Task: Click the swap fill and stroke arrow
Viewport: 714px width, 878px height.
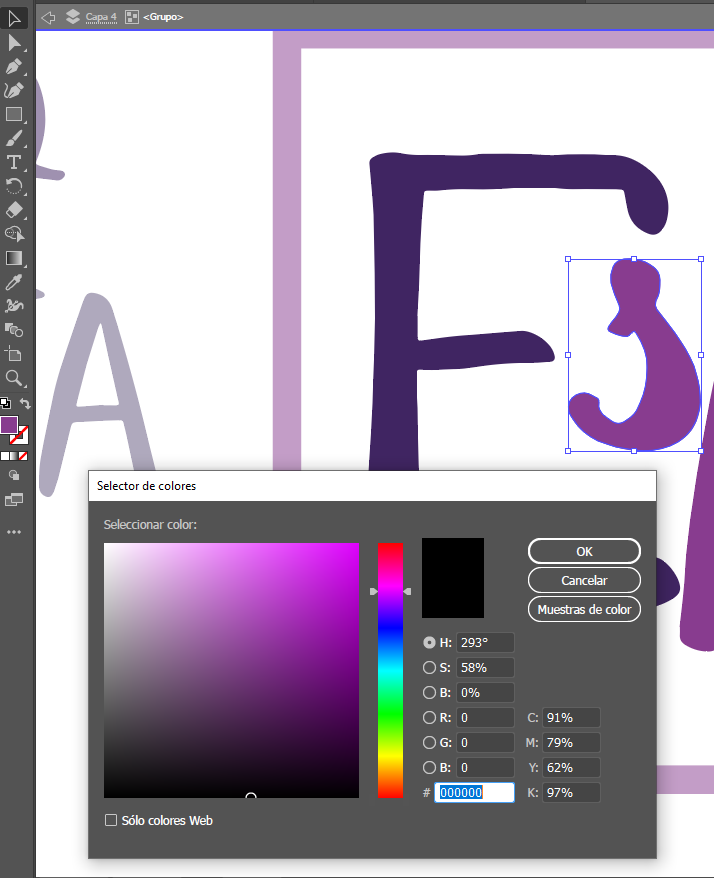Action: coord(26,404)
